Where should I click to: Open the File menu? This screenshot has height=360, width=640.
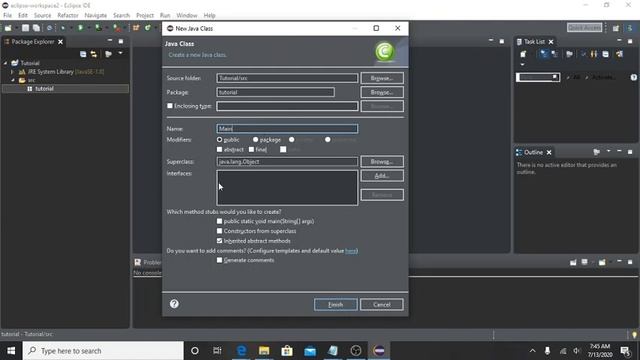coord(7,16)
